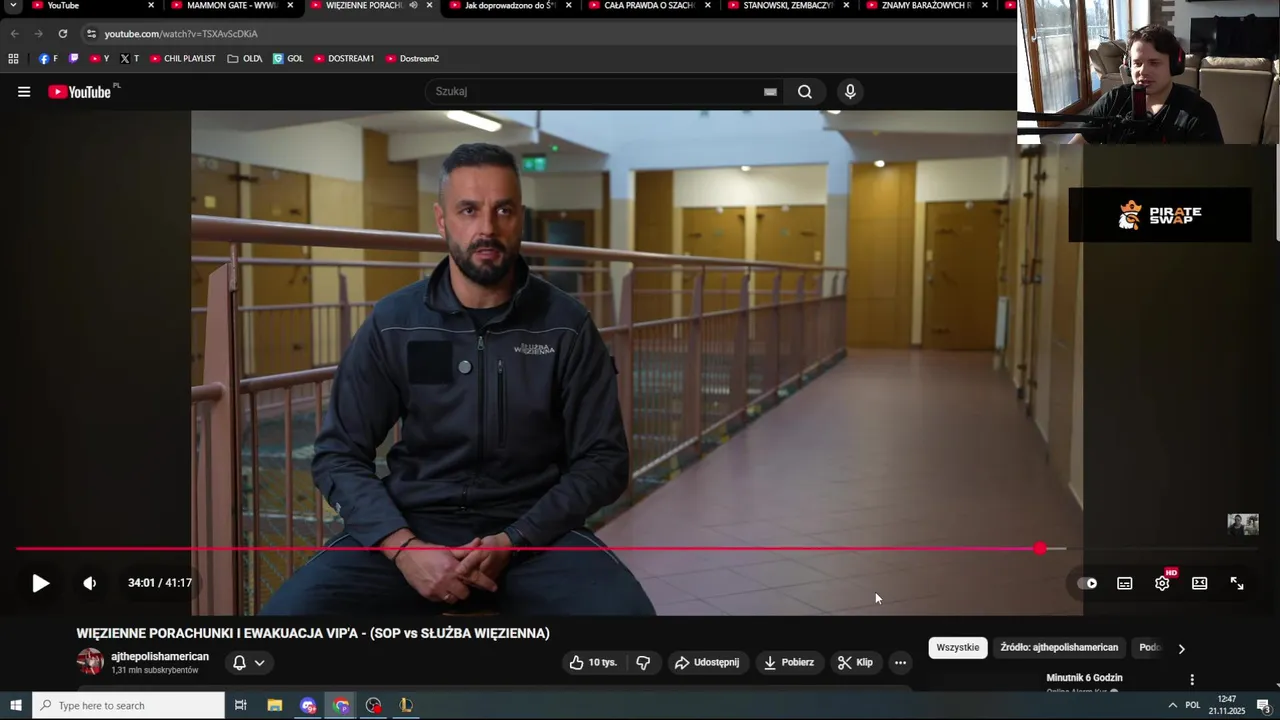Play the paused video
Viewport: 1280px width, 720px height.
(41, 583)
